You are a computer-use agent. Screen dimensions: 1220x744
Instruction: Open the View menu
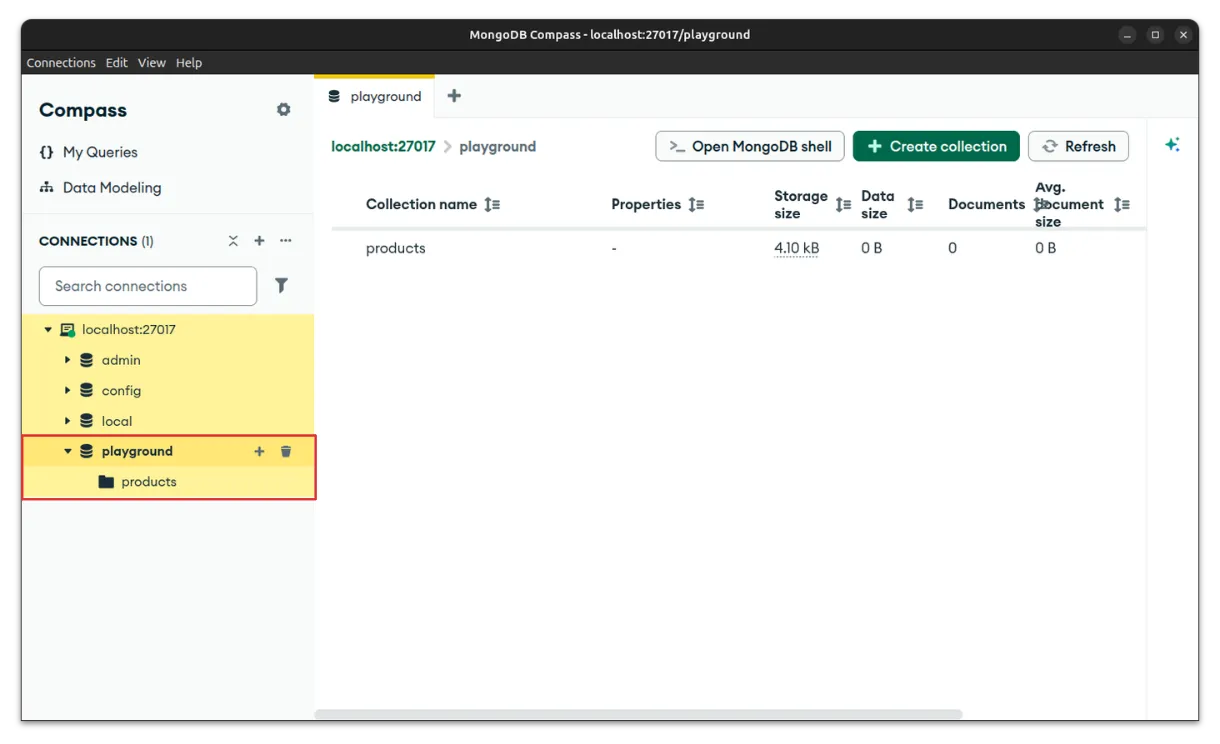151,62
